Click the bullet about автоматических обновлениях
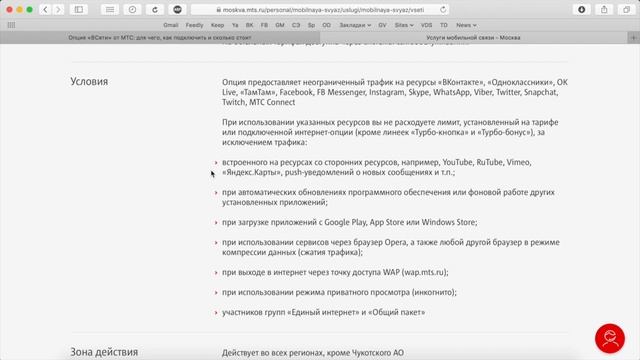The image size is (640, 360). [x=388, y=197]
